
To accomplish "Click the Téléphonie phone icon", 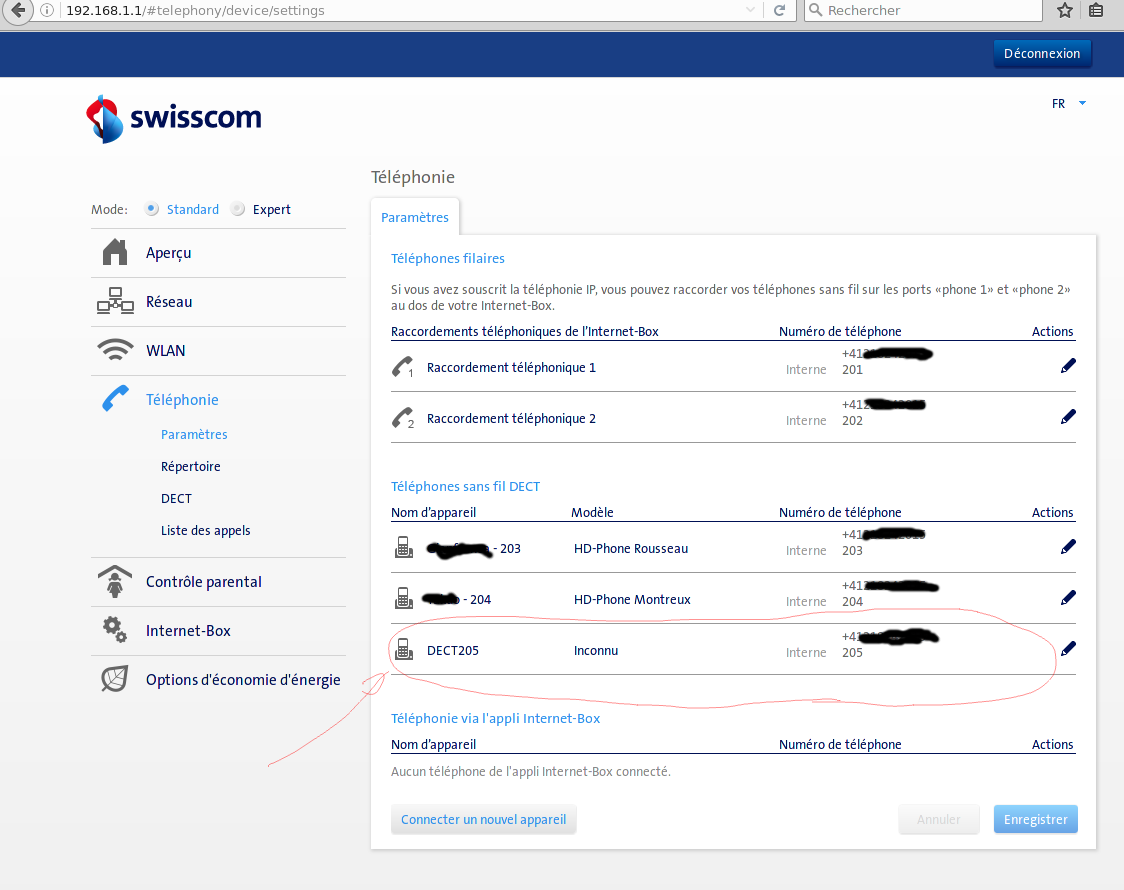I will (114, 398).
